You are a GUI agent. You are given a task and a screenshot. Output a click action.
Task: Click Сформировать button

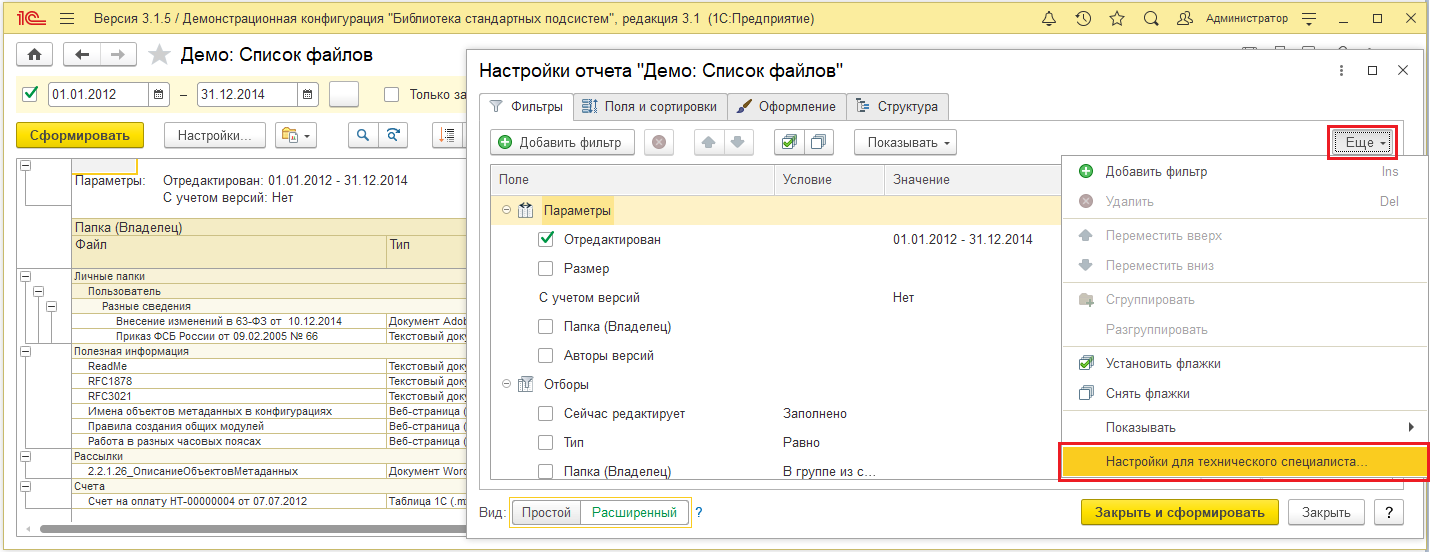80,135
